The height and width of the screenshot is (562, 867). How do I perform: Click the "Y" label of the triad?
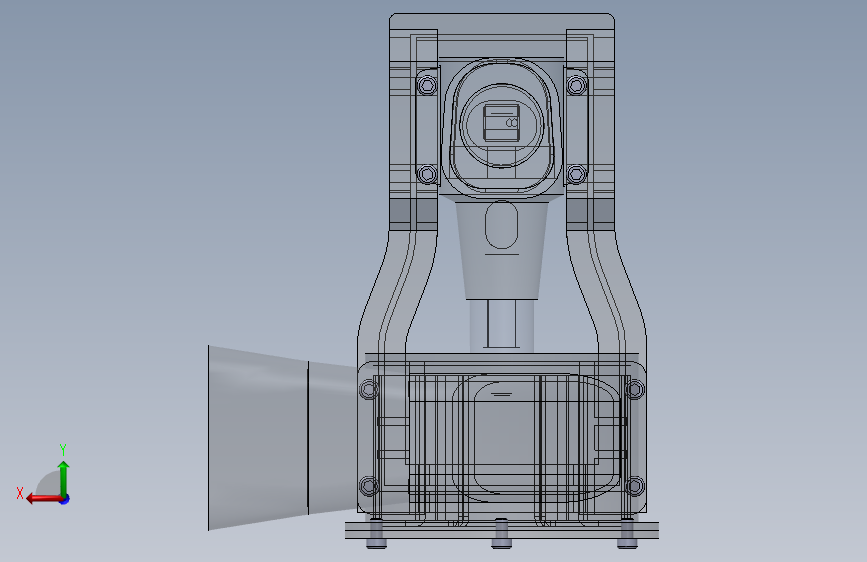coord(63,449)
